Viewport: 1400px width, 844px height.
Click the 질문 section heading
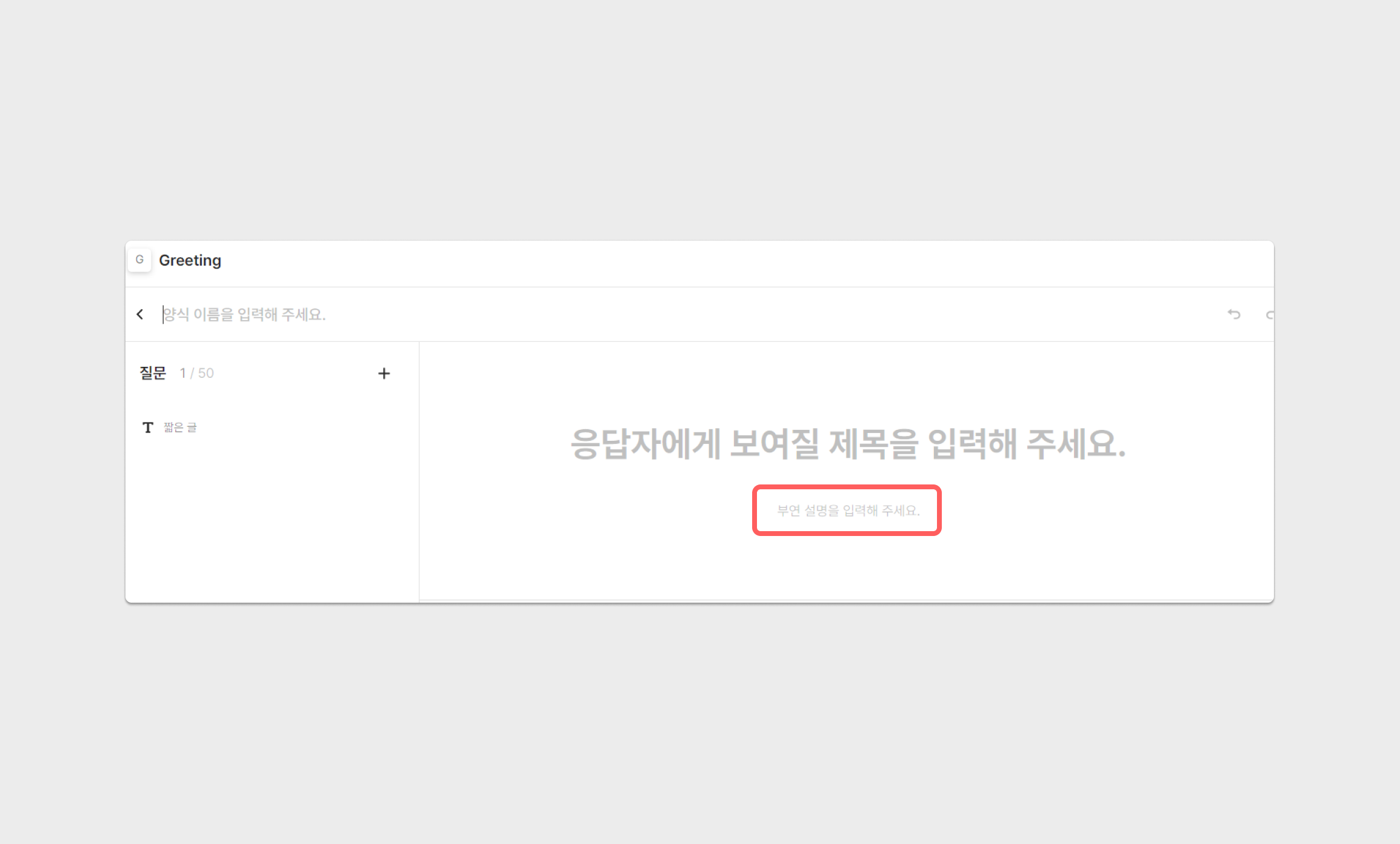pos(153,373)
